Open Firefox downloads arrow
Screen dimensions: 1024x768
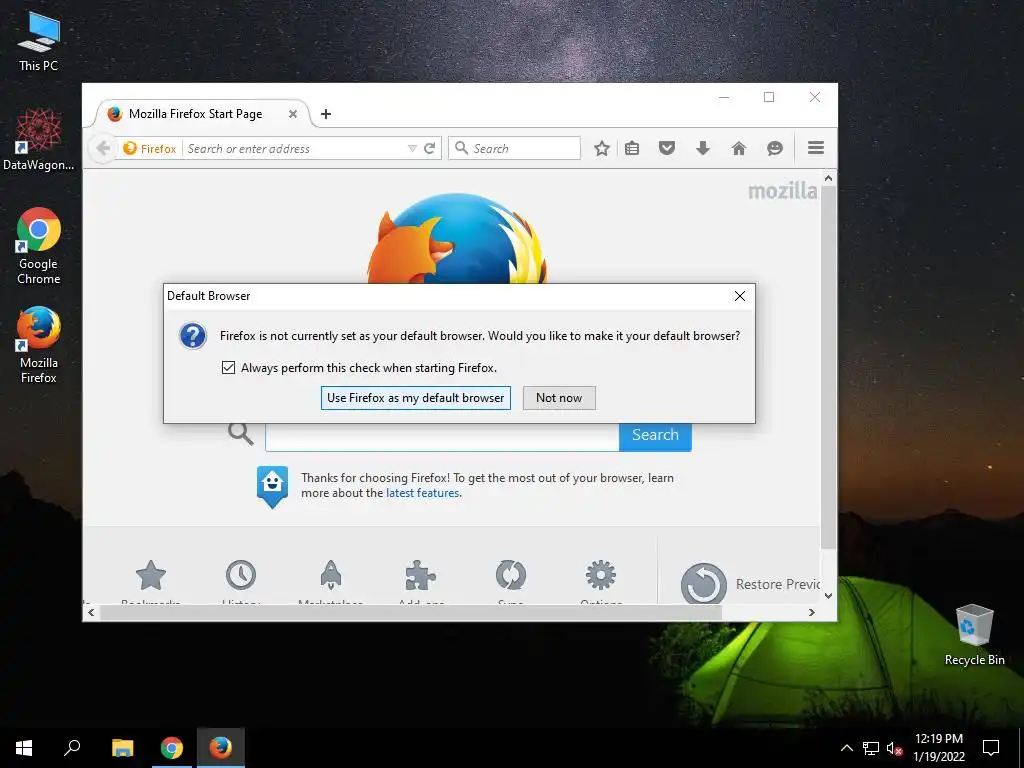tap(703, 148)
